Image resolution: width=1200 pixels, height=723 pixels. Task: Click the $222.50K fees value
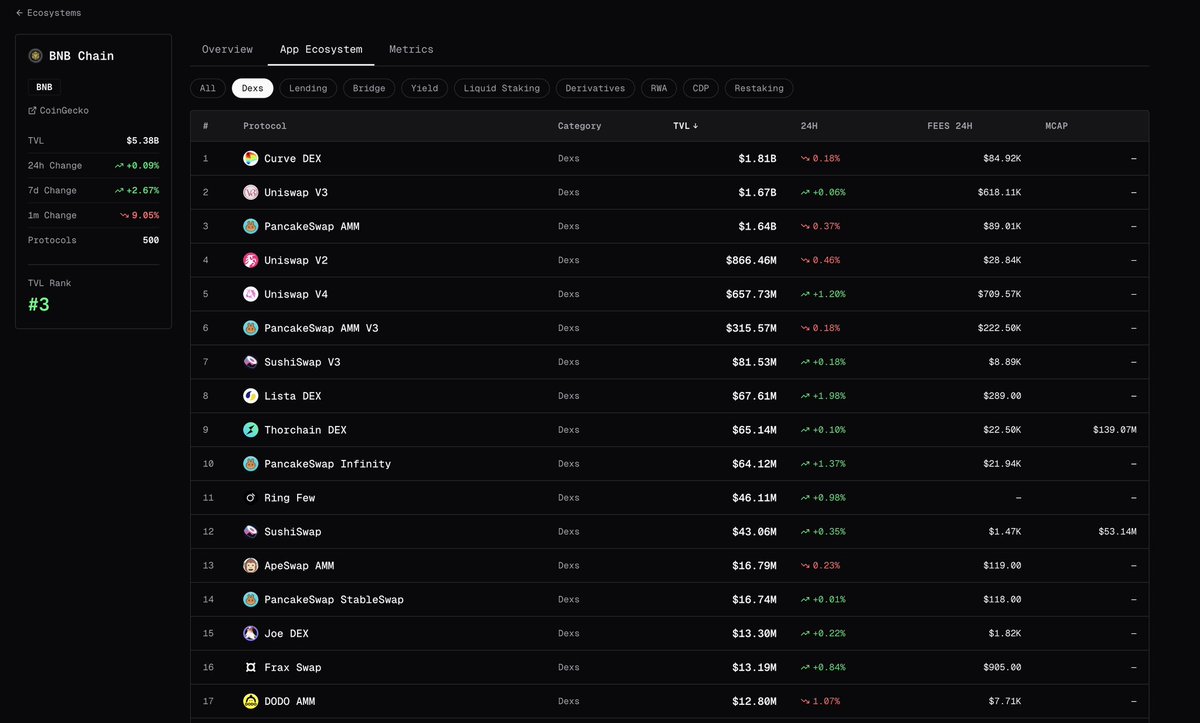coord(999,329)
